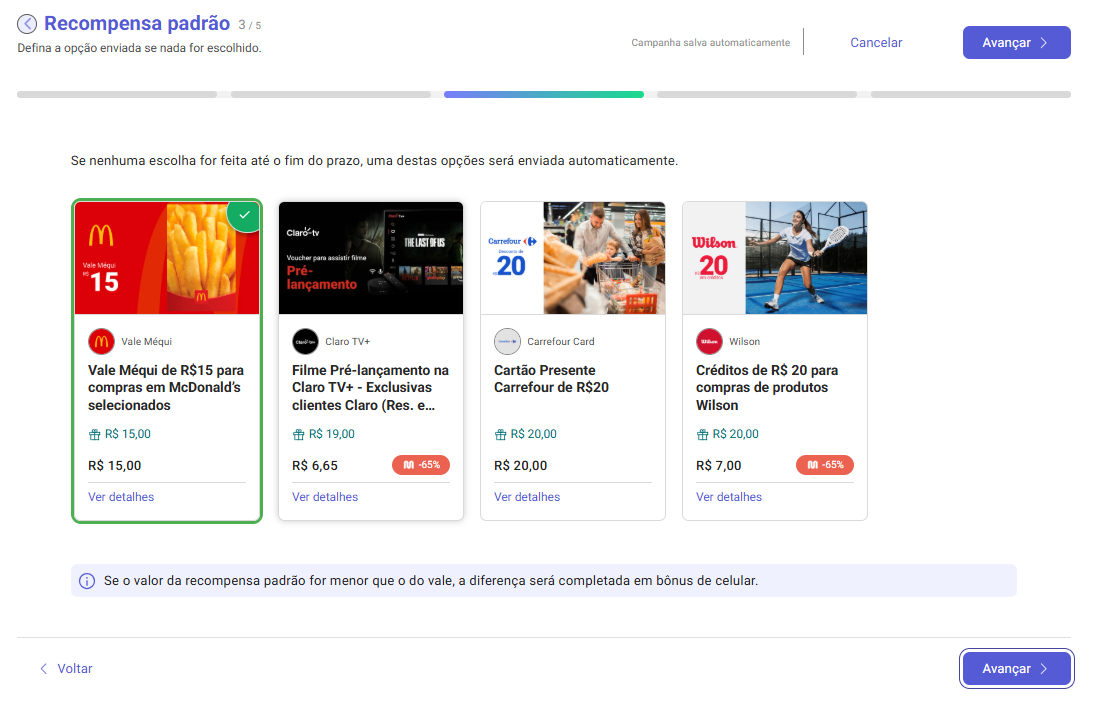Open Ver detalhes on Wilson card
Viewport: 1118px width, 722px height.
point(729,497)
